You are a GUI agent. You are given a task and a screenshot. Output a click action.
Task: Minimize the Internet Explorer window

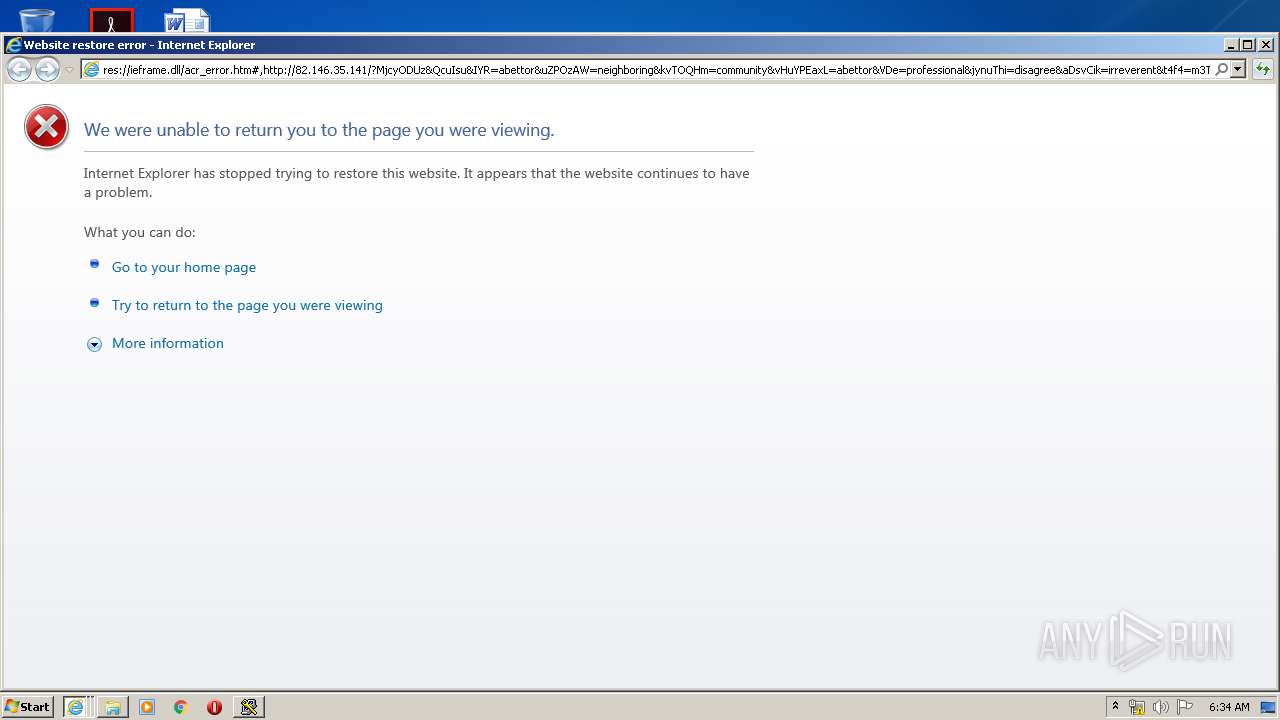(x=1231, y=45)
